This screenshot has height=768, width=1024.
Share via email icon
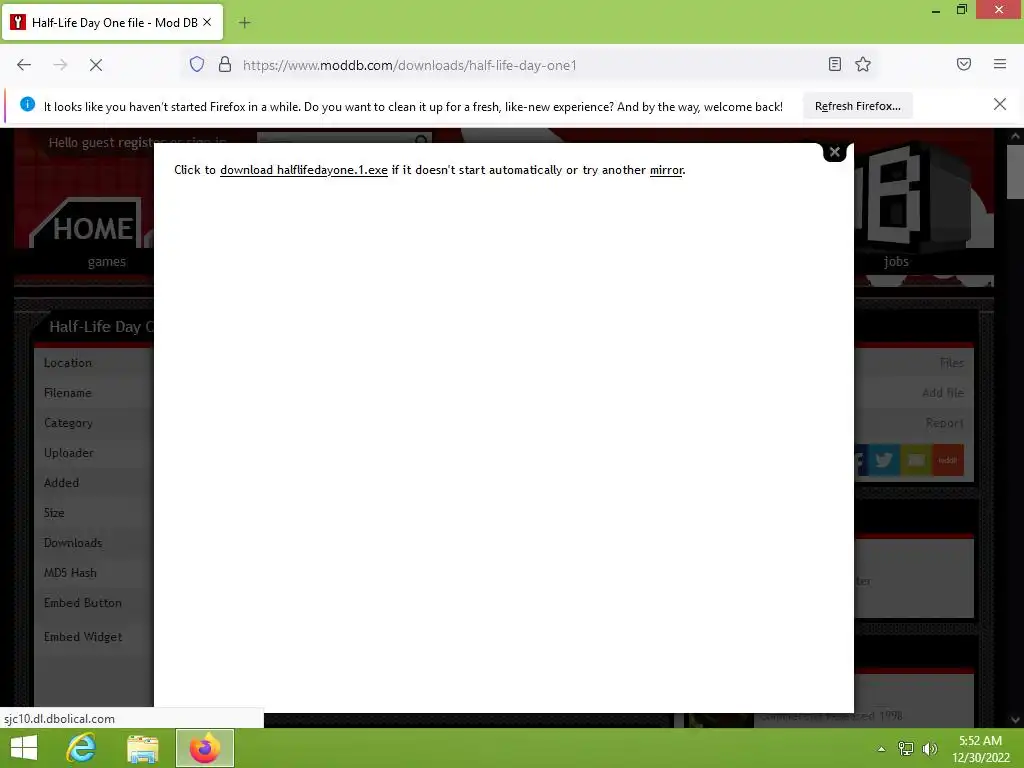point(916,460)
